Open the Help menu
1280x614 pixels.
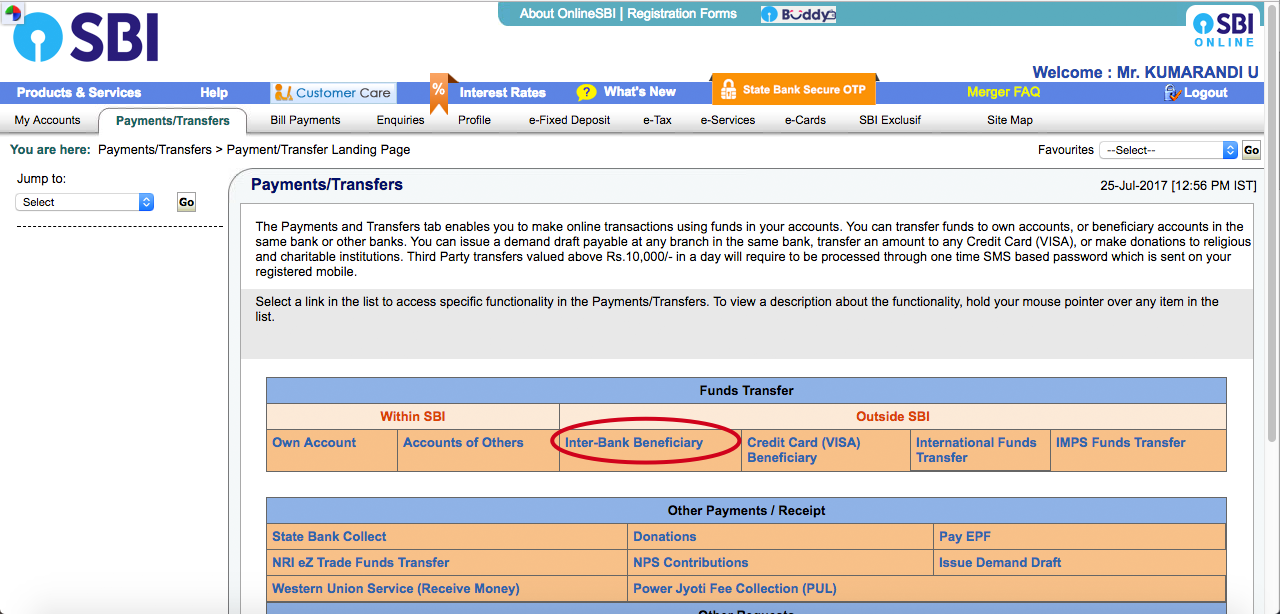[214, 92]
